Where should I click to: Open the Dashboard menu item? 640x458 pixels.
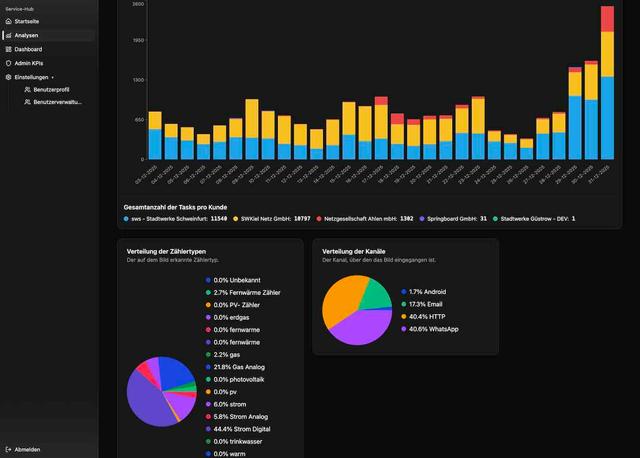coord(28,49)
